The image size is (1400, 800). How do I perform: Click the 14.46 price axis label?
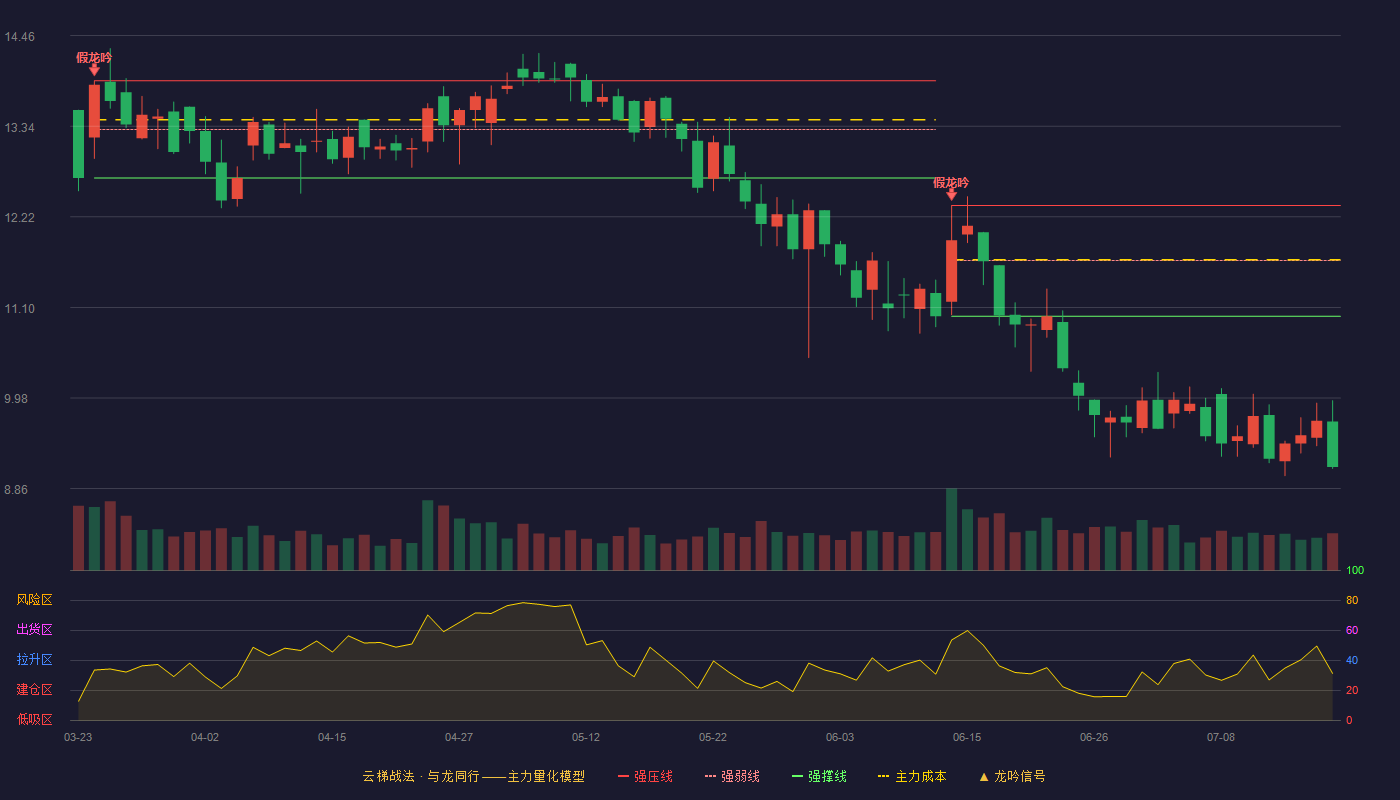19,37
